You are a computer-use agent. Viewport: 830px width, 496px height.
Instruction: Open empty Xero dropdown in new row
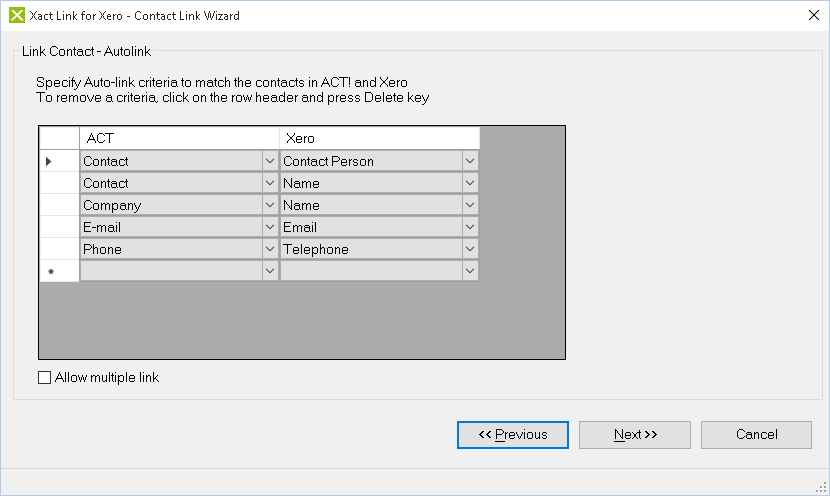[470, 271]
